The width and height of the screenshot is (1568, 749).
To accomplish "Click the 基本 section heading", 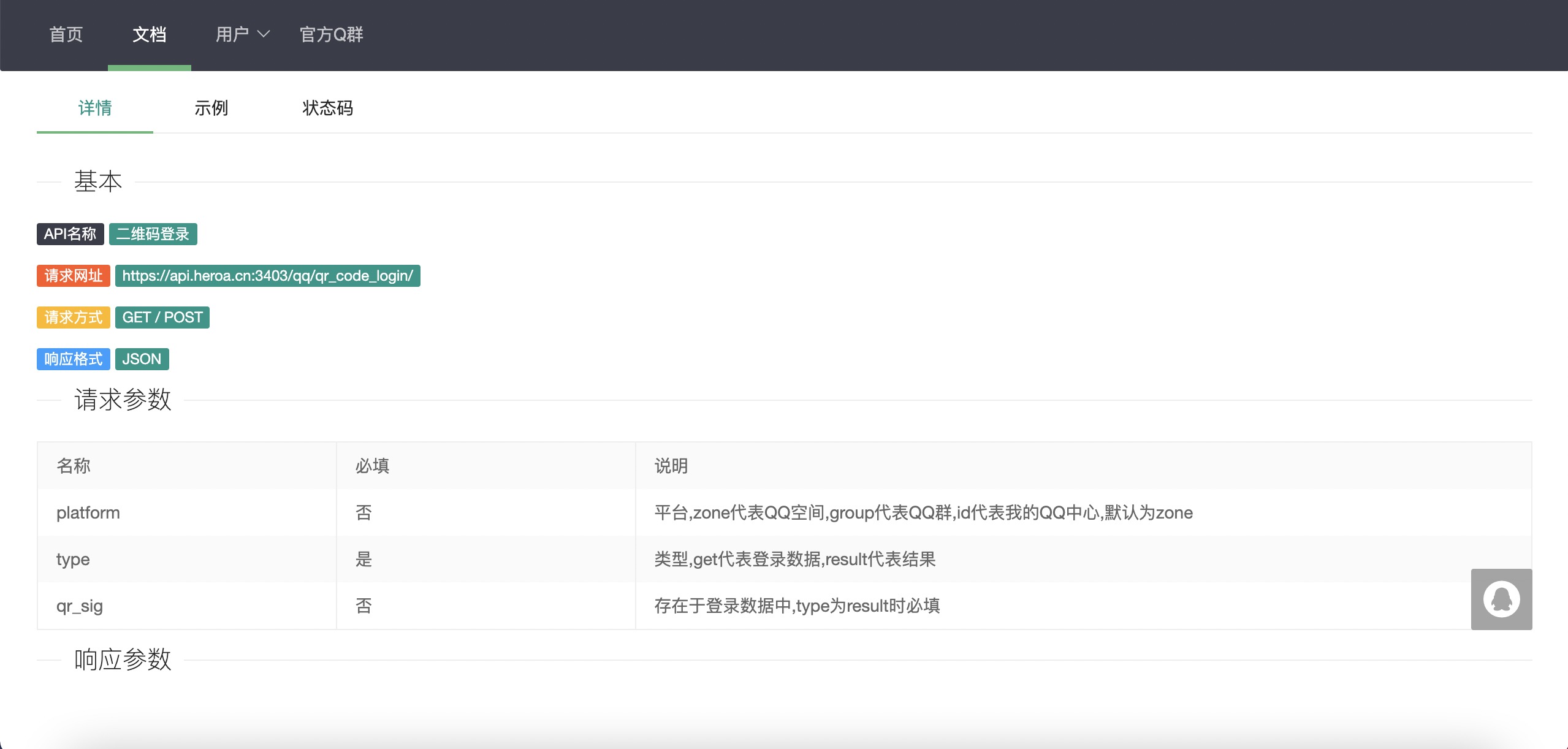I will point(98,181).
